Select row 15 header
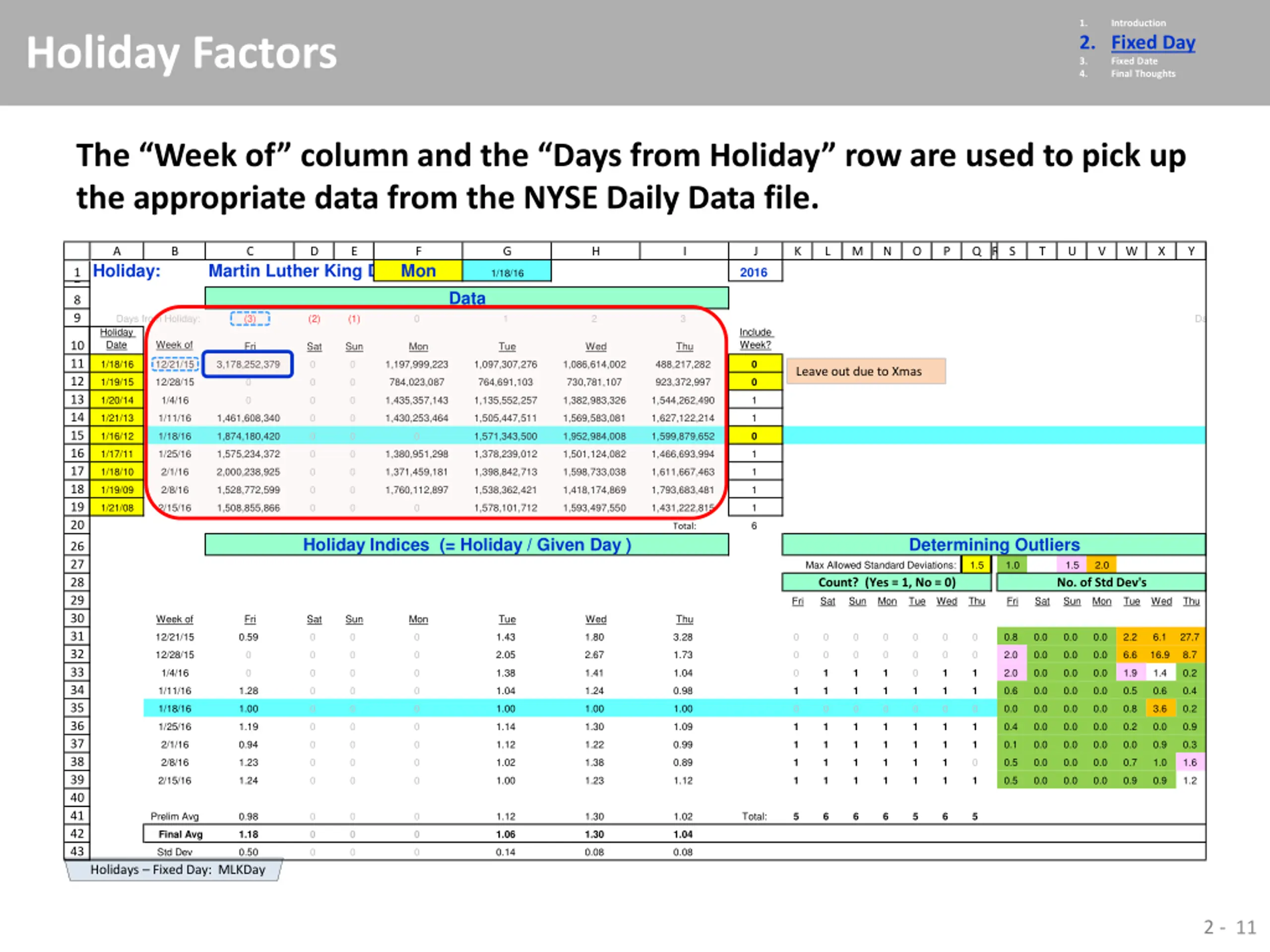1270x952 pixels. [x=77, y=435]
